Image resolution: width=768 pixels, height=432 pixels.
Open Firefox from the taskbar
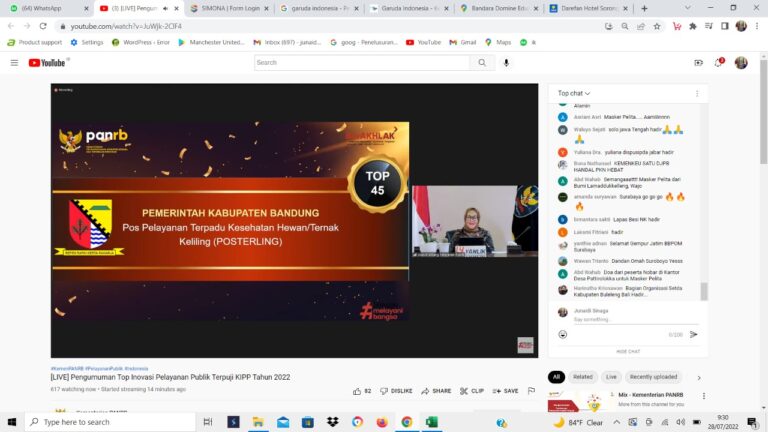(x=382, y=422)
